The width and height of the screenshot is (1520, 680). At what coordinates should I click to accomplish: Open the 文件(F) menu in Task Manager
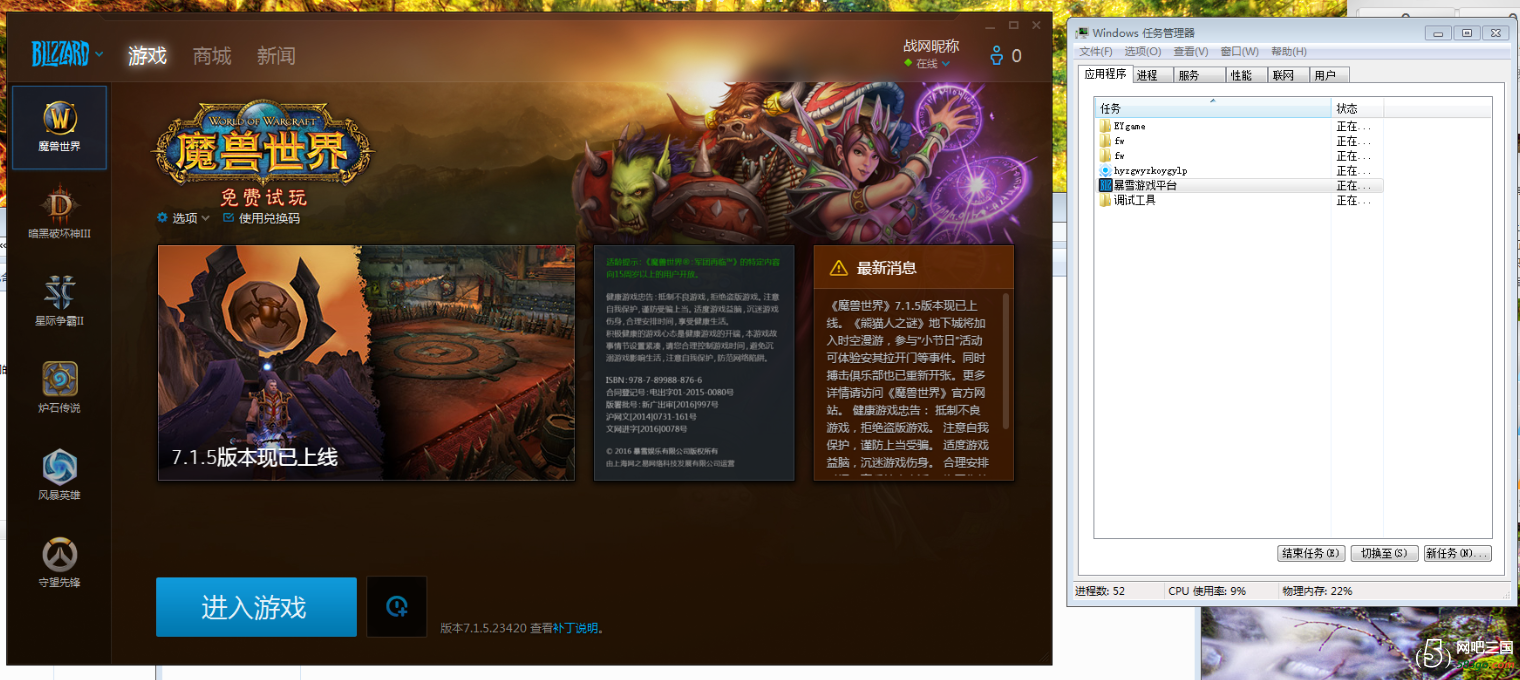(x=1096, y=51)
